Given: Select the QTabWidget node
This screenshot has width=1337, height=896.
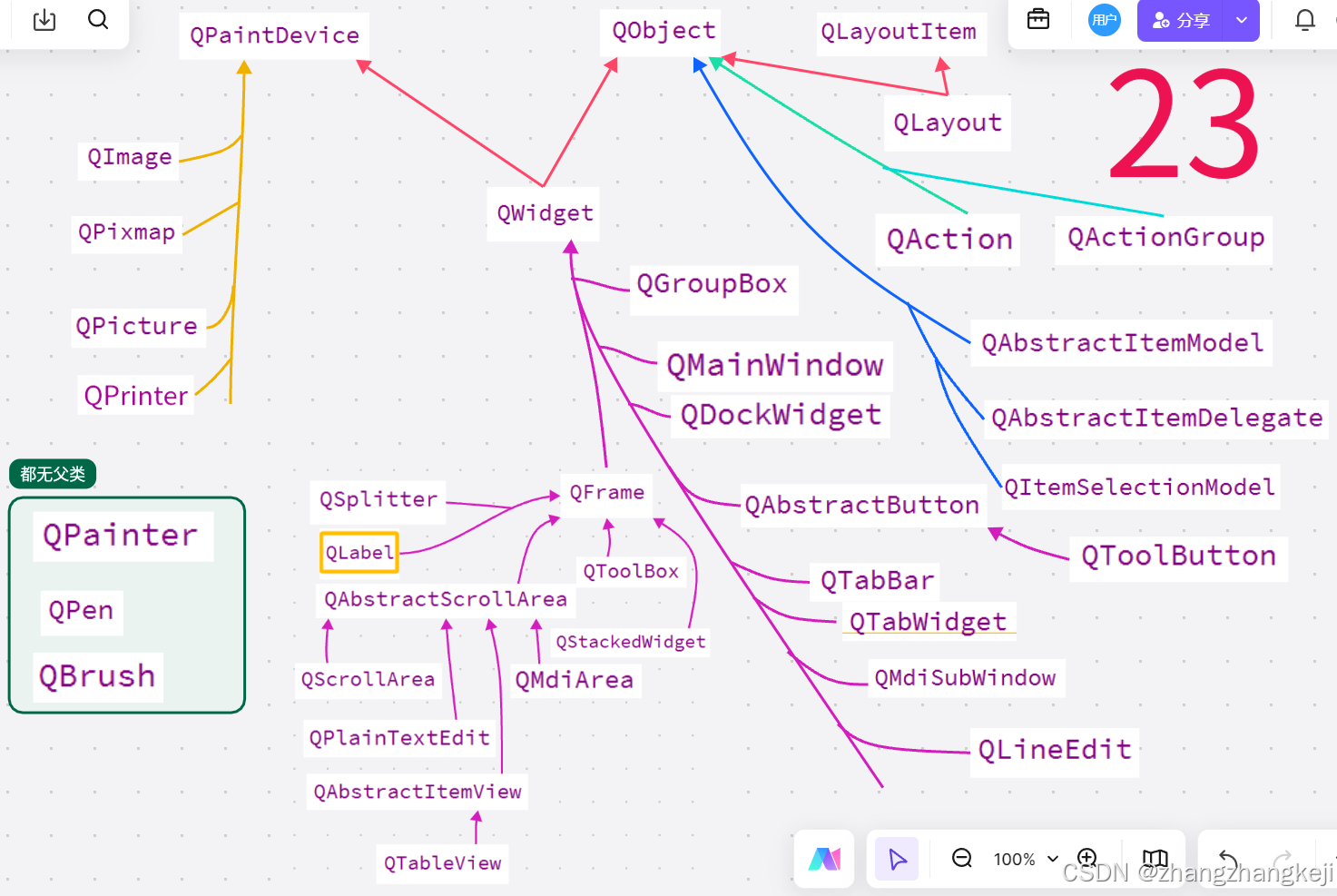Looking at the screenshot, I should (928, 623).
